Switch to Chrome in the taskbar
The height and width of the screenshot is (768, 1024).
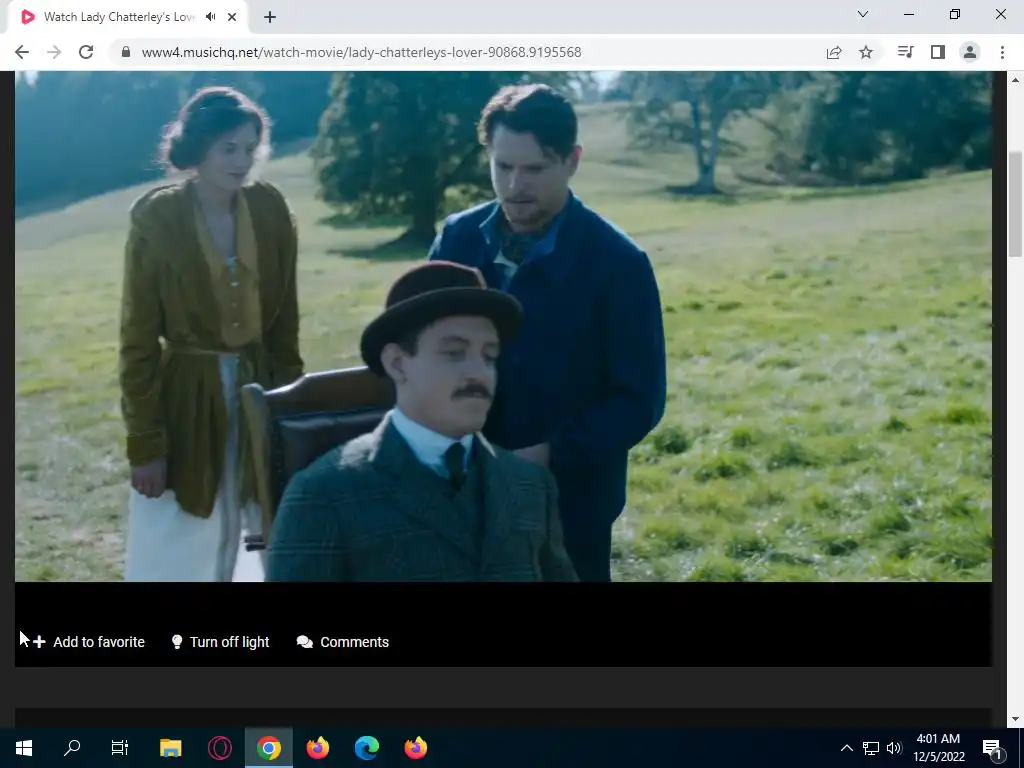point(269,748)
